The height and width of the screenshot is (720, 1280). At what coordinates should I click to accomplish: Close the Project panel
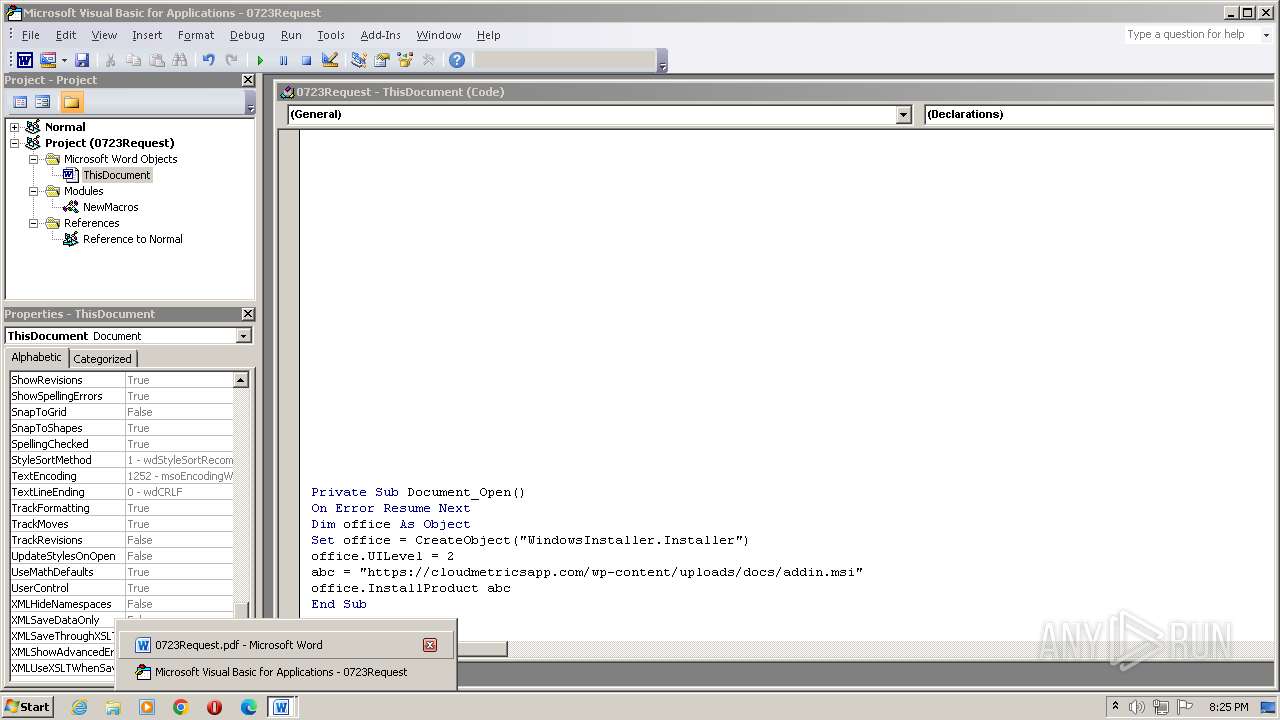pos(248,80)
